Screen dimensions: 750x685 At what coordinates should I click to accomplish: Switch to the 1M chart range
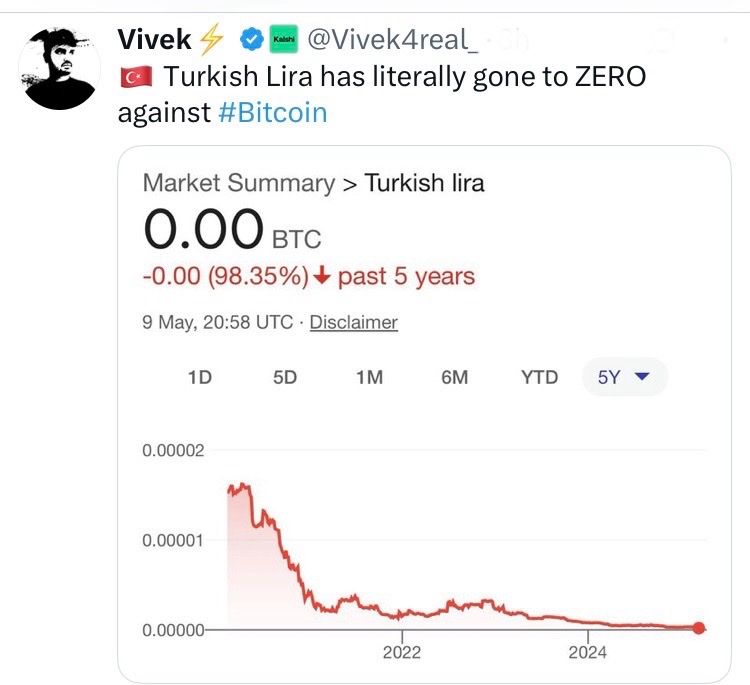coord(370,377)
